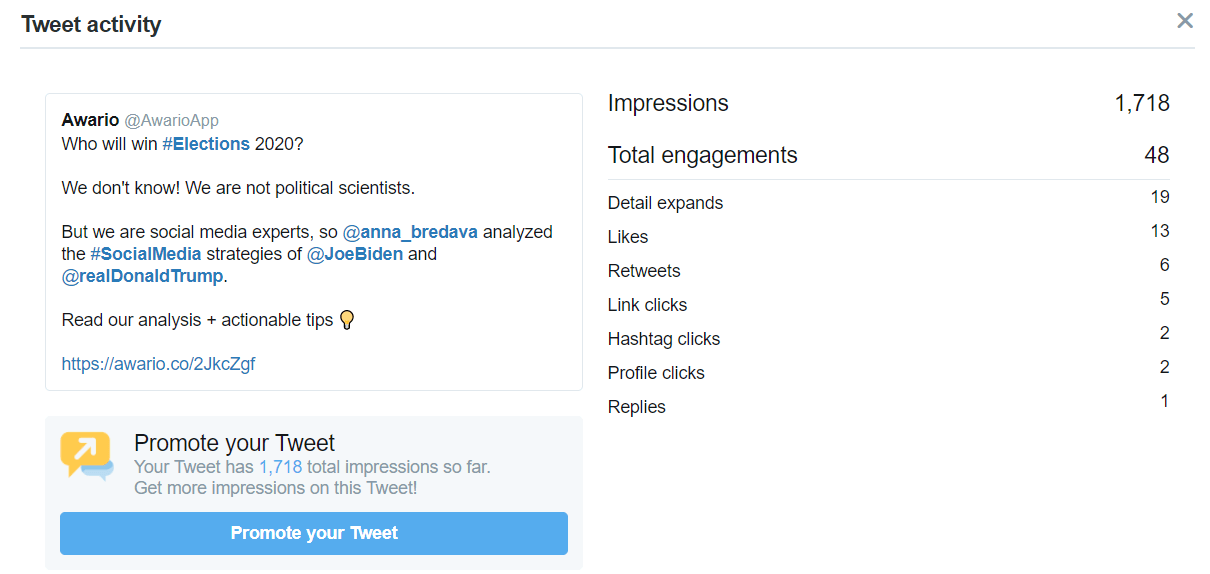Click the light bulb emoji in tweet
Screen dimensions: 1210x574
(347, 320)
